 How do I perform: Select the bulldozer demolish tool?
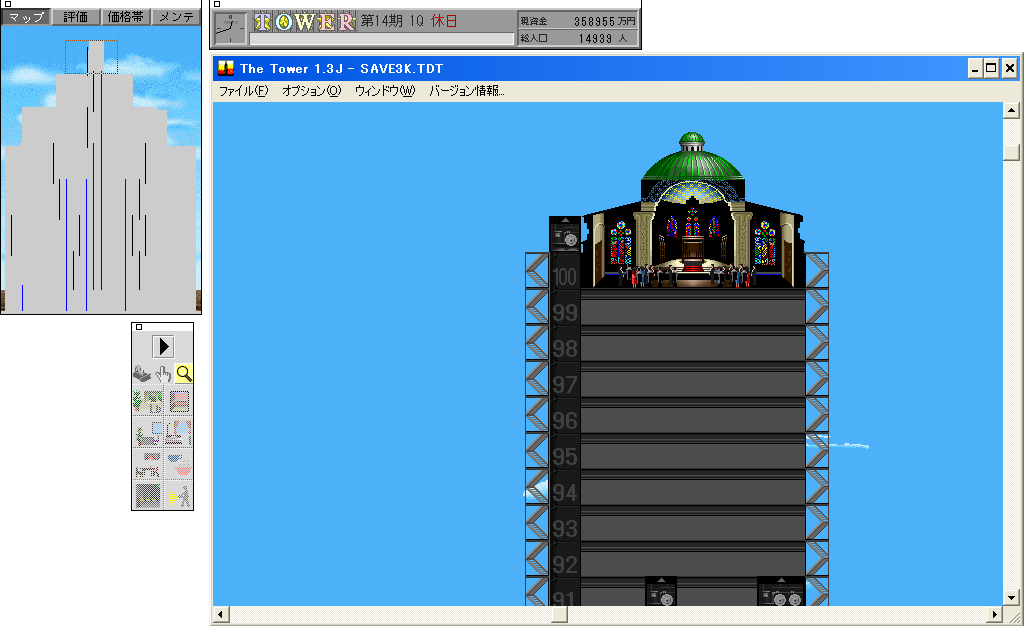(142, 374)
